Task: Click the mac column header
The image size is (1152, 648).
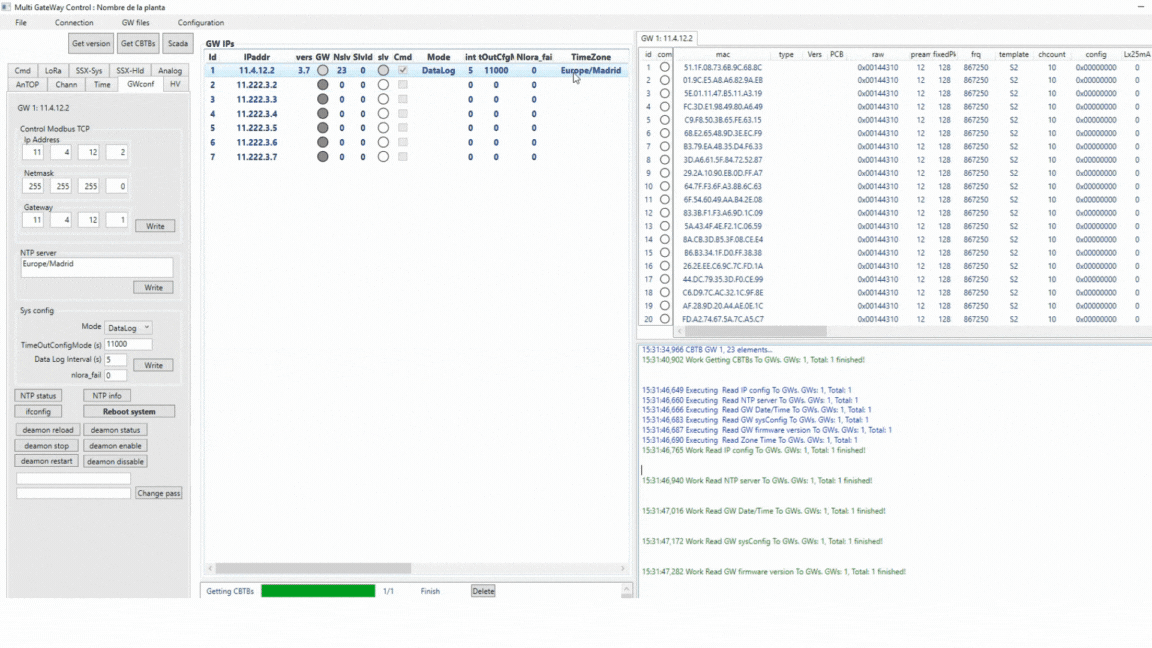Action: click(x=723, y=54)
